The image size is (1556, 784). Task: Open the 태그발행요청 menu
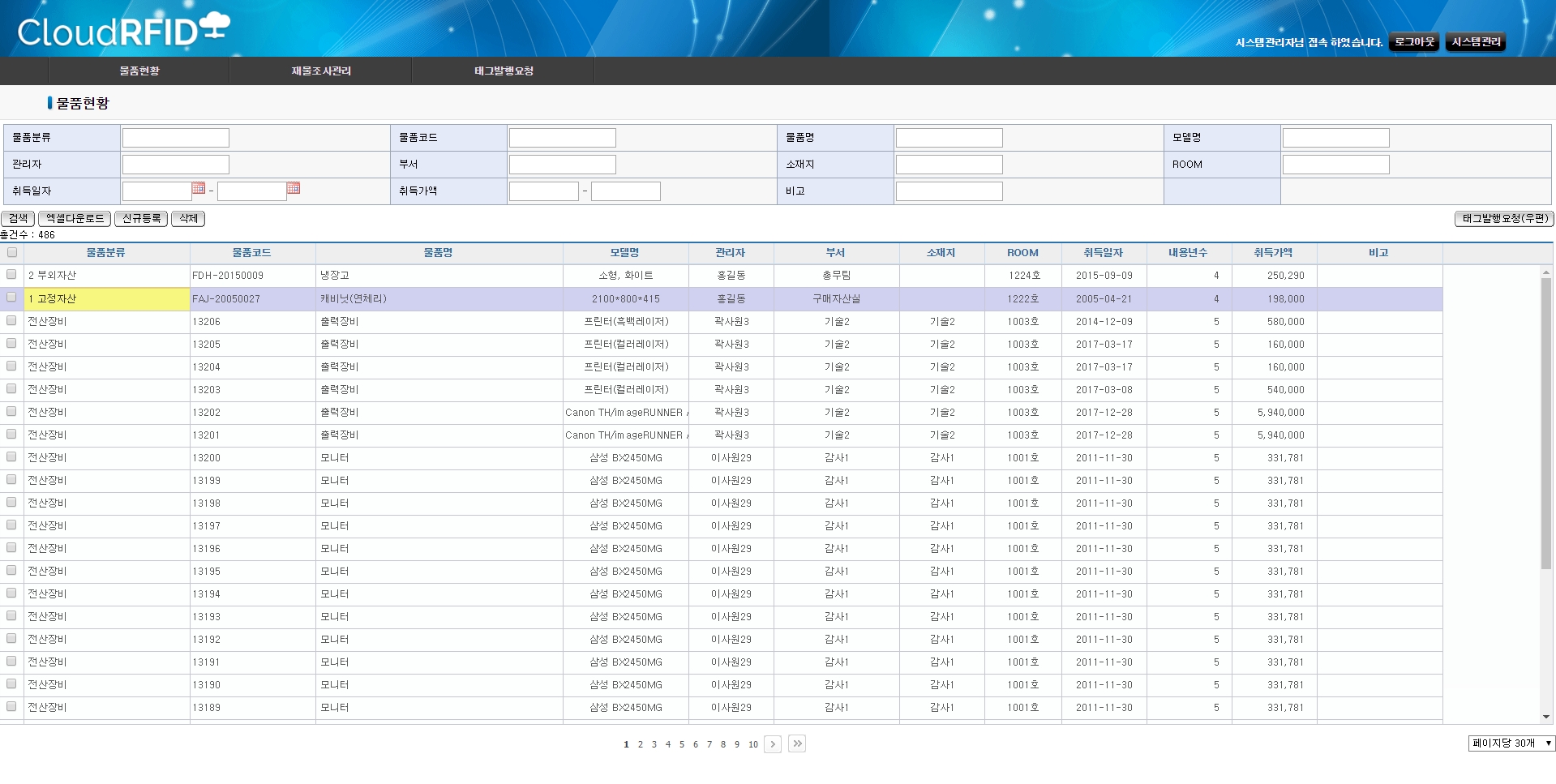tap(504, 71)
